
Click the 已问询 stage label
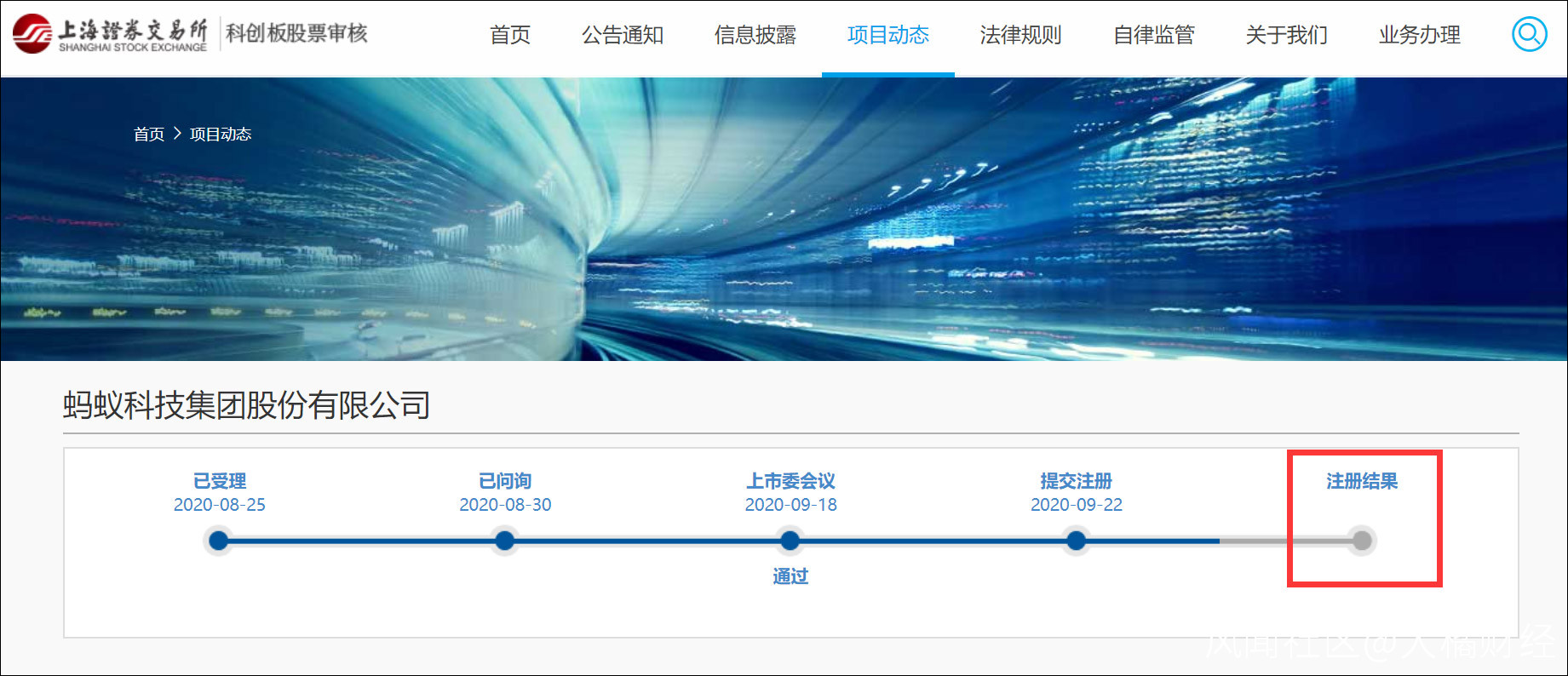click(505, 481)
